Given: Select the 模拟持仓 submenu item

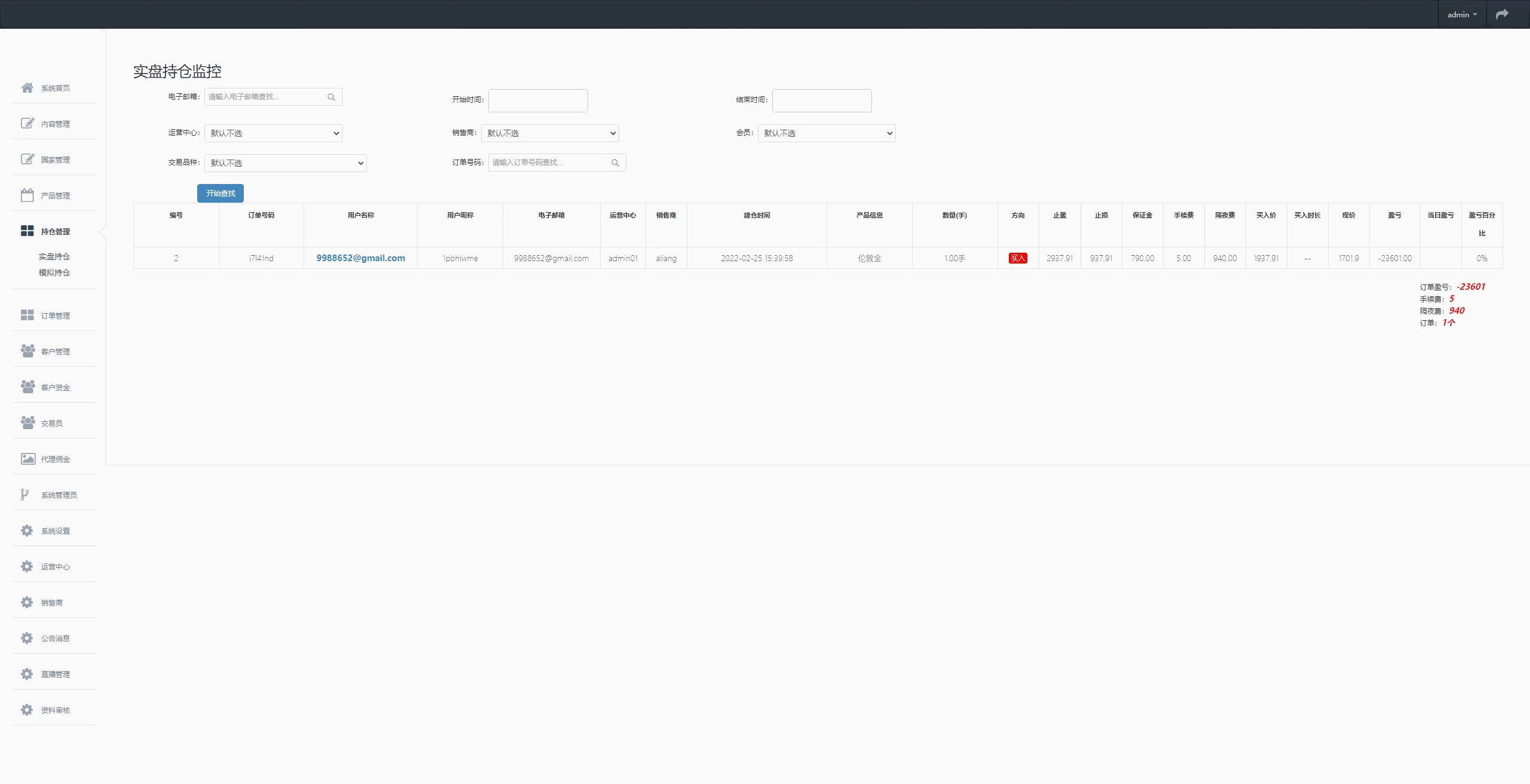Looking at the screenshot, I should point(54,272).
